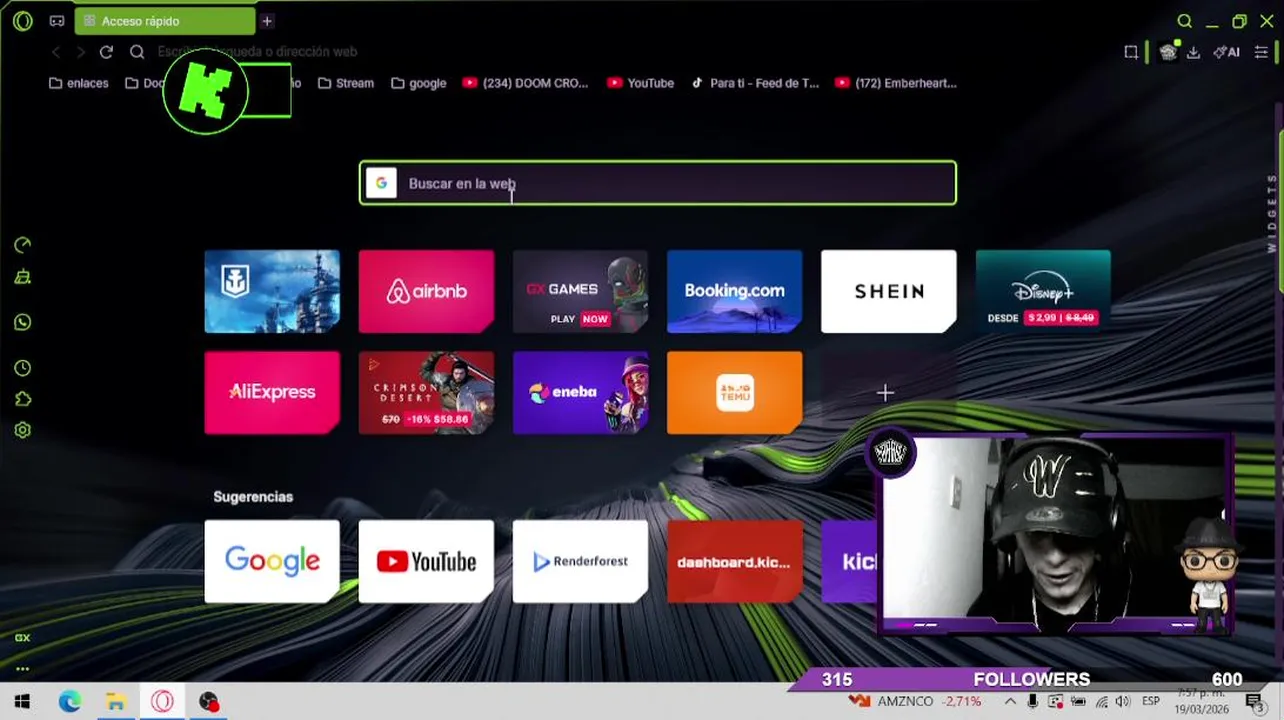Switch to Opera GX in the taskbar

(x=162, y=702)
